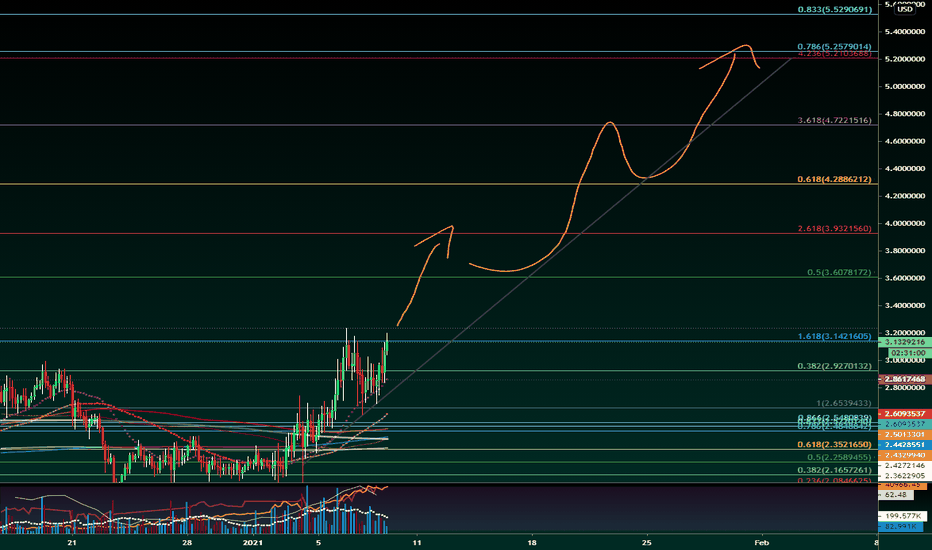Select the 1(2.6539433) Fibonacci level label
932x550 pixels.
(x=843, y=403)
